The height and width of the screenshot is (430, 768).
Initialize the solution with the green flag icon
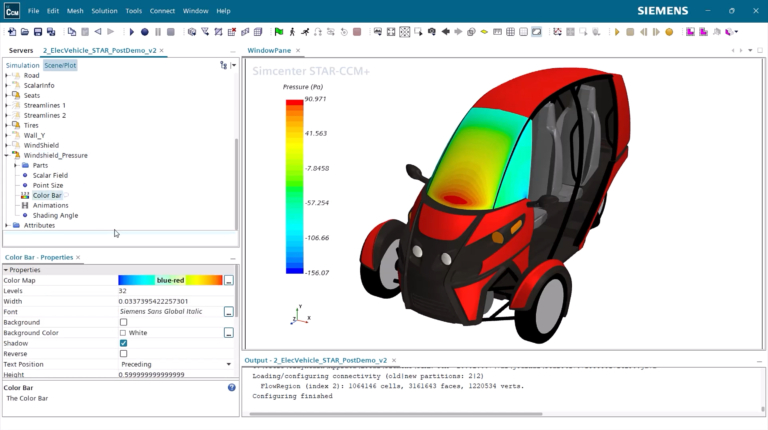coord(279,32)
